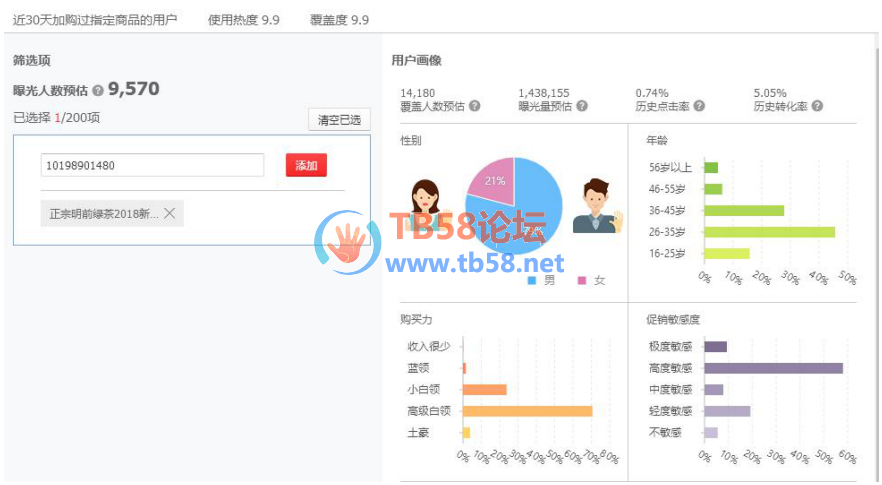Click the pink 女 legend swatch

pyautogui.click(x=582, y=280)
